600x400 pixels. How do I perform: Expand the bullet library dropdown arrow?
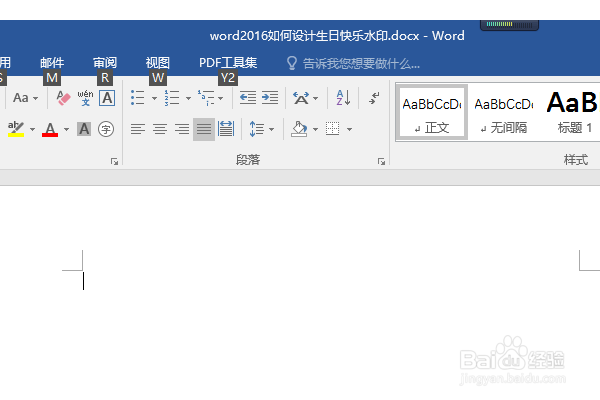click(x=154, y=98)
